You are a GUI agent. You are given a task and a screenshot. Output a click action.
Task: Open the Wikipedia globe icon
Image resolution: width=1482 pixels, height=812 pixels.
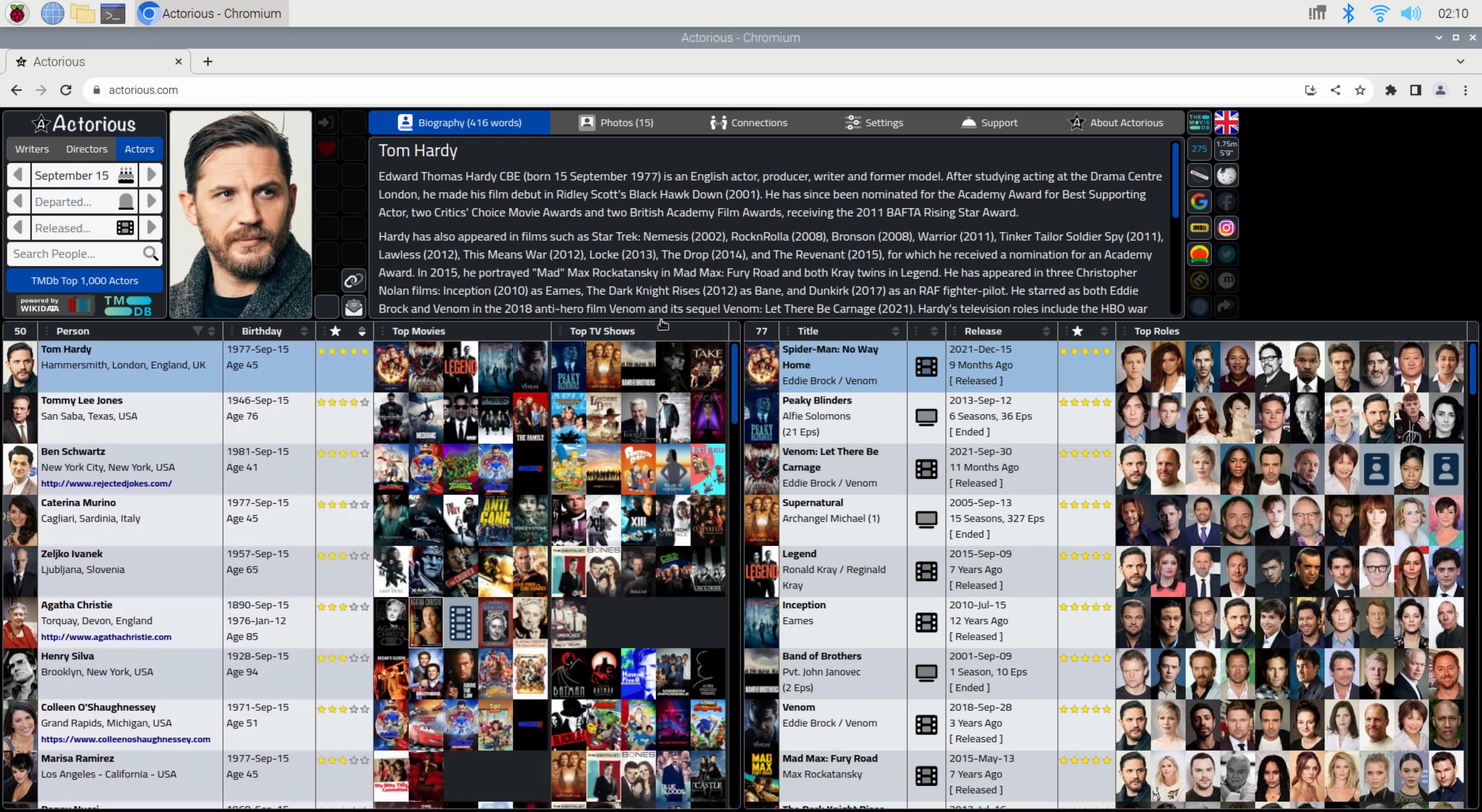pos(1226,175)
